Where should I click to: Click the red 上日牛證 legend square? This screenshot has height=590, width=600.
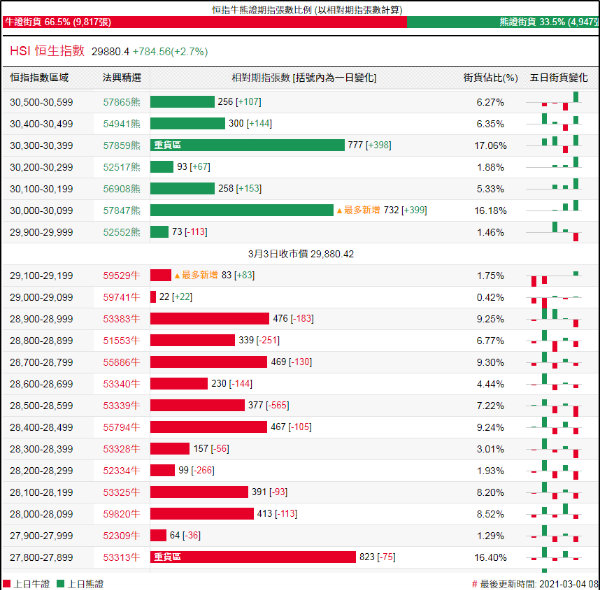click(7, 584)
